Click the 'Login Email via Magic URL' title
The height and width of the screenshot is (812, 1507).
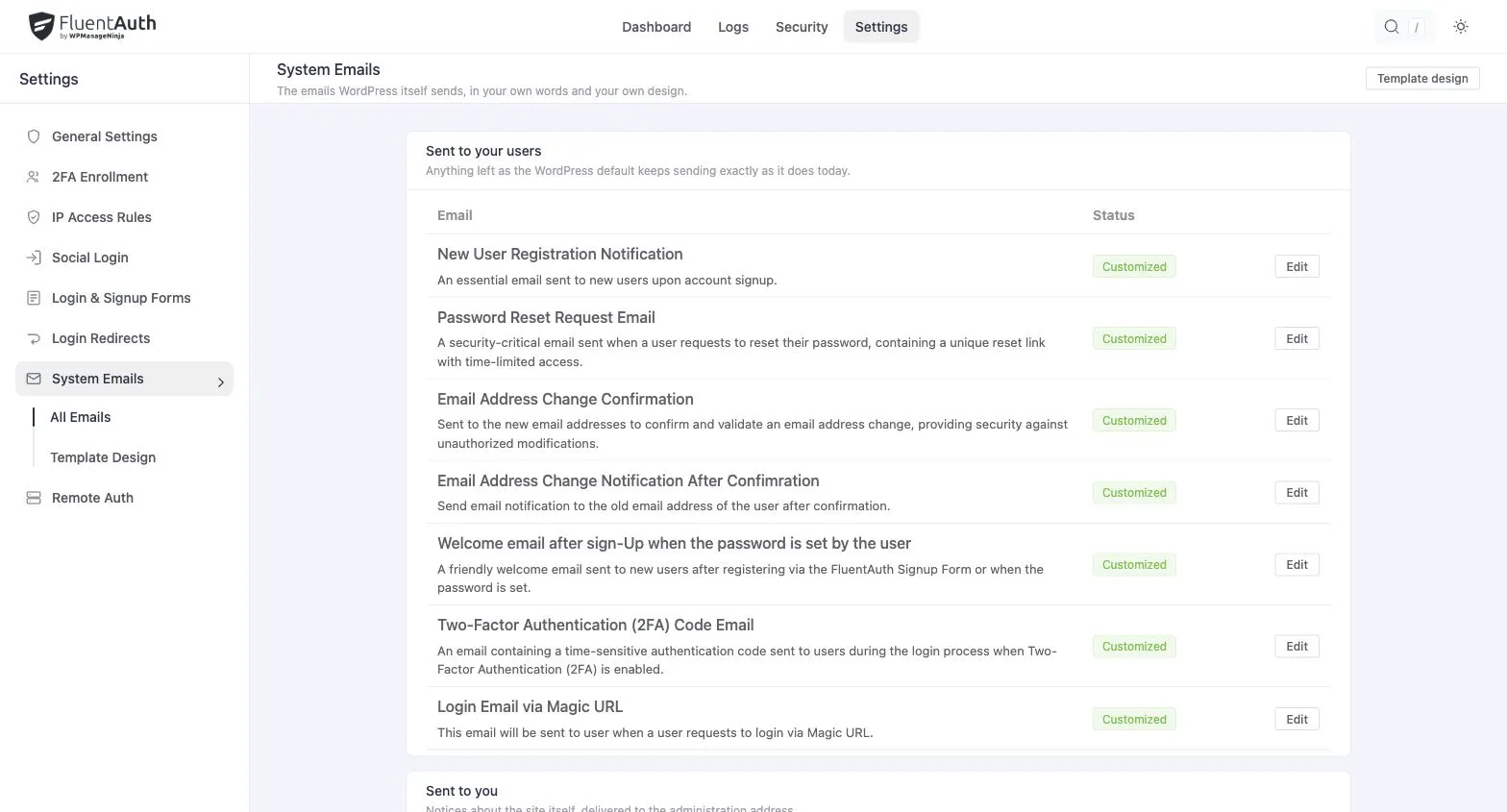[x=530, y=706]
